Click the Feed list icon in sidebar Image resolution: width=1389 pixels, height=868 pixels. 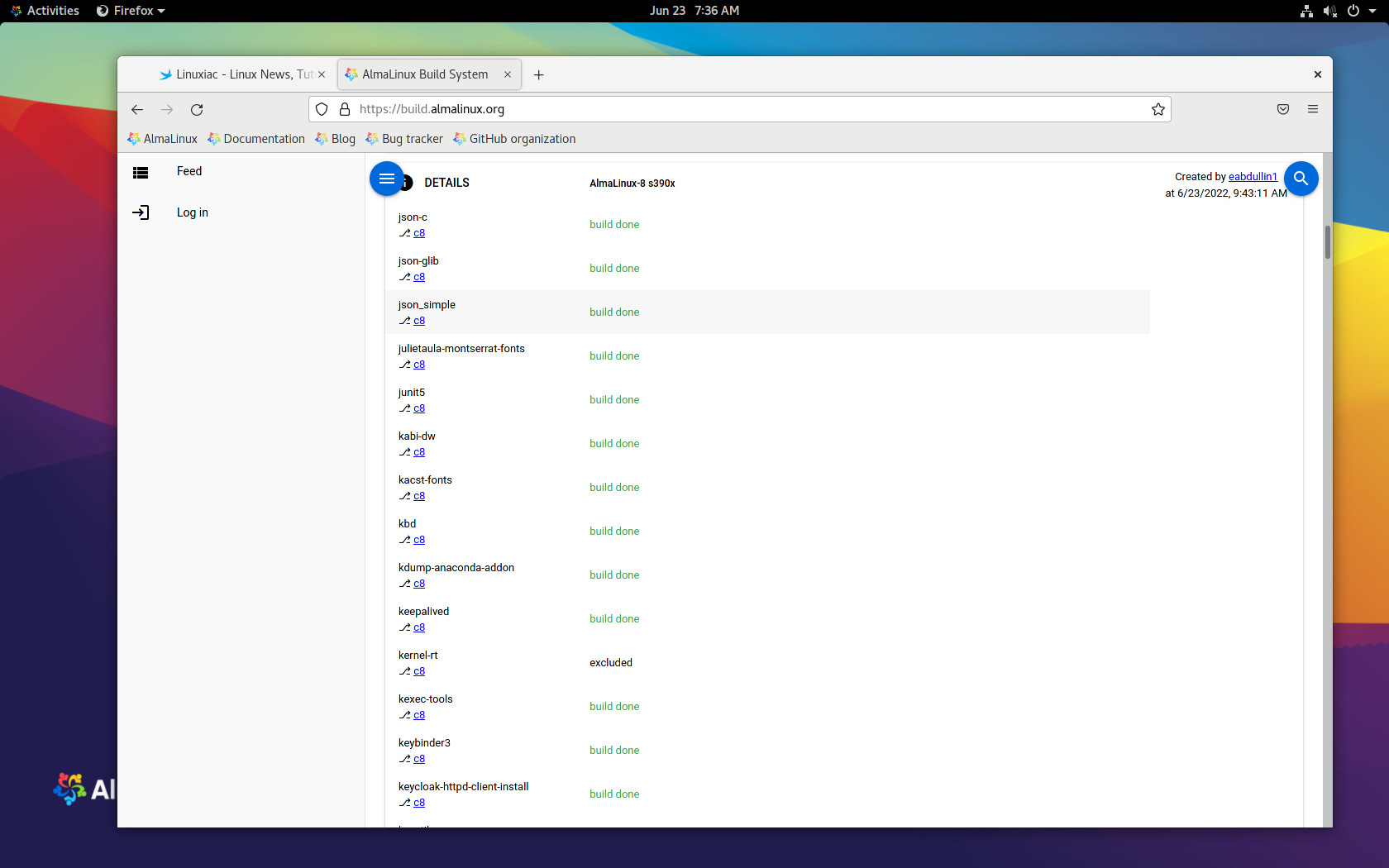(x=141, y=172)
